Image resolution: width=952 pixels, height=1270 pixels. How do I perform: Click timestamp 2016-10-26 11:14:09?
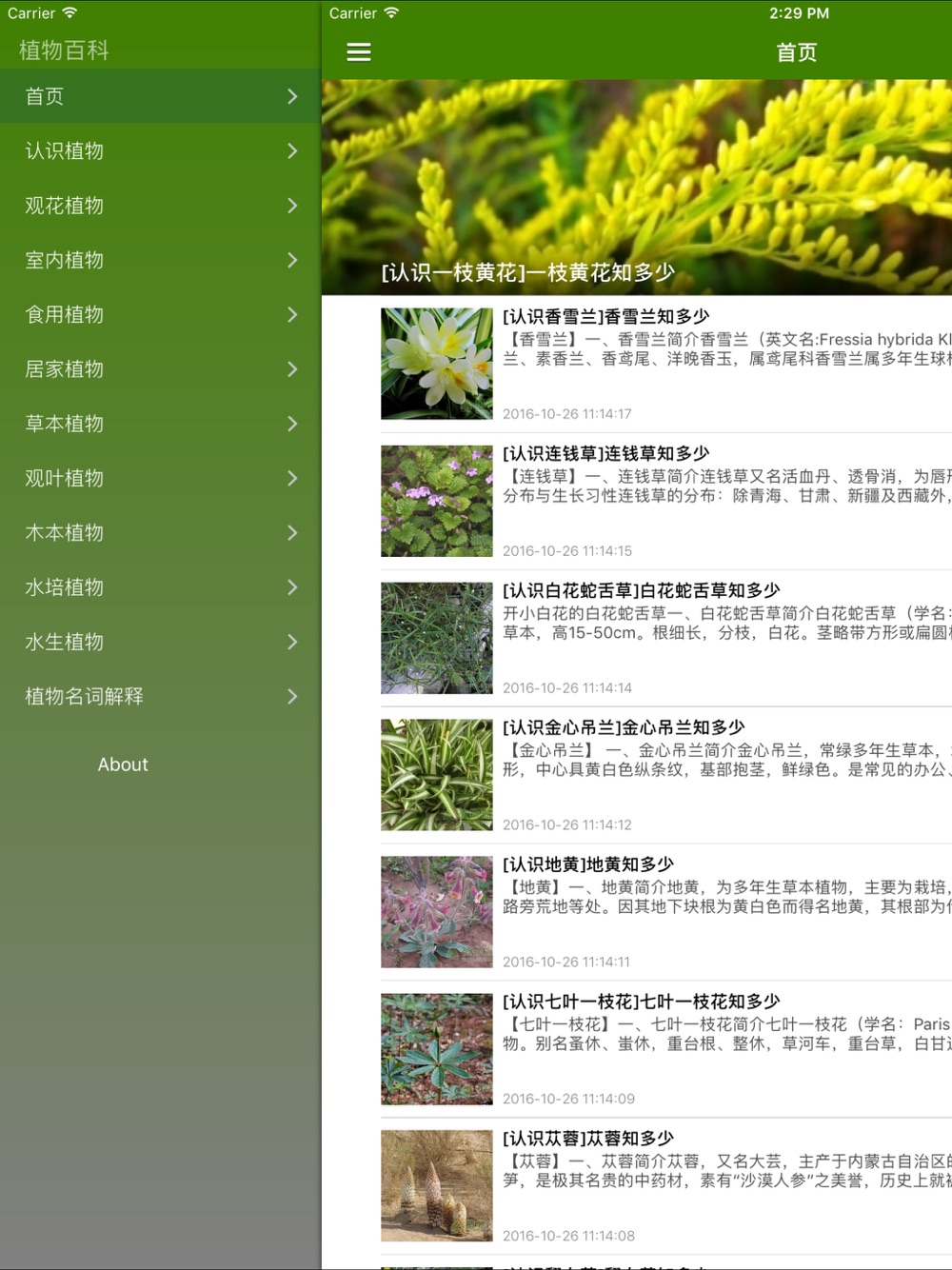[569, 1100]
